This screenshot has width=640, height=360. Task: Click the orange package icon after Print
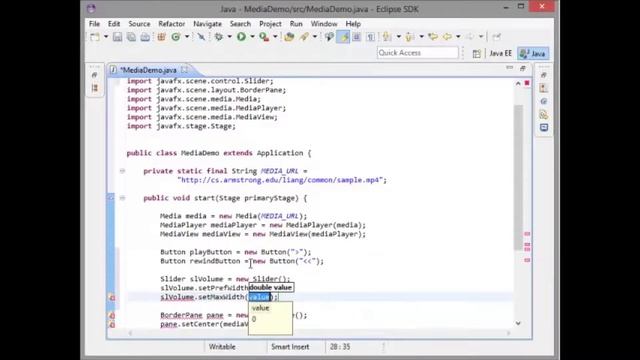click(x=161, y=37)
